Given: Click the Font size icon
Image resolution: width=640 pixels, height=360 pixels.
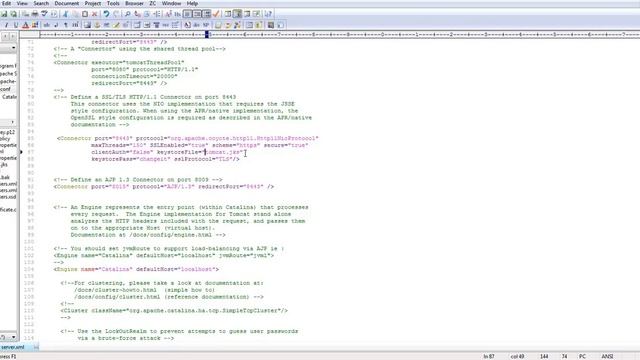Looking at the screenshot, I should 168,14.
